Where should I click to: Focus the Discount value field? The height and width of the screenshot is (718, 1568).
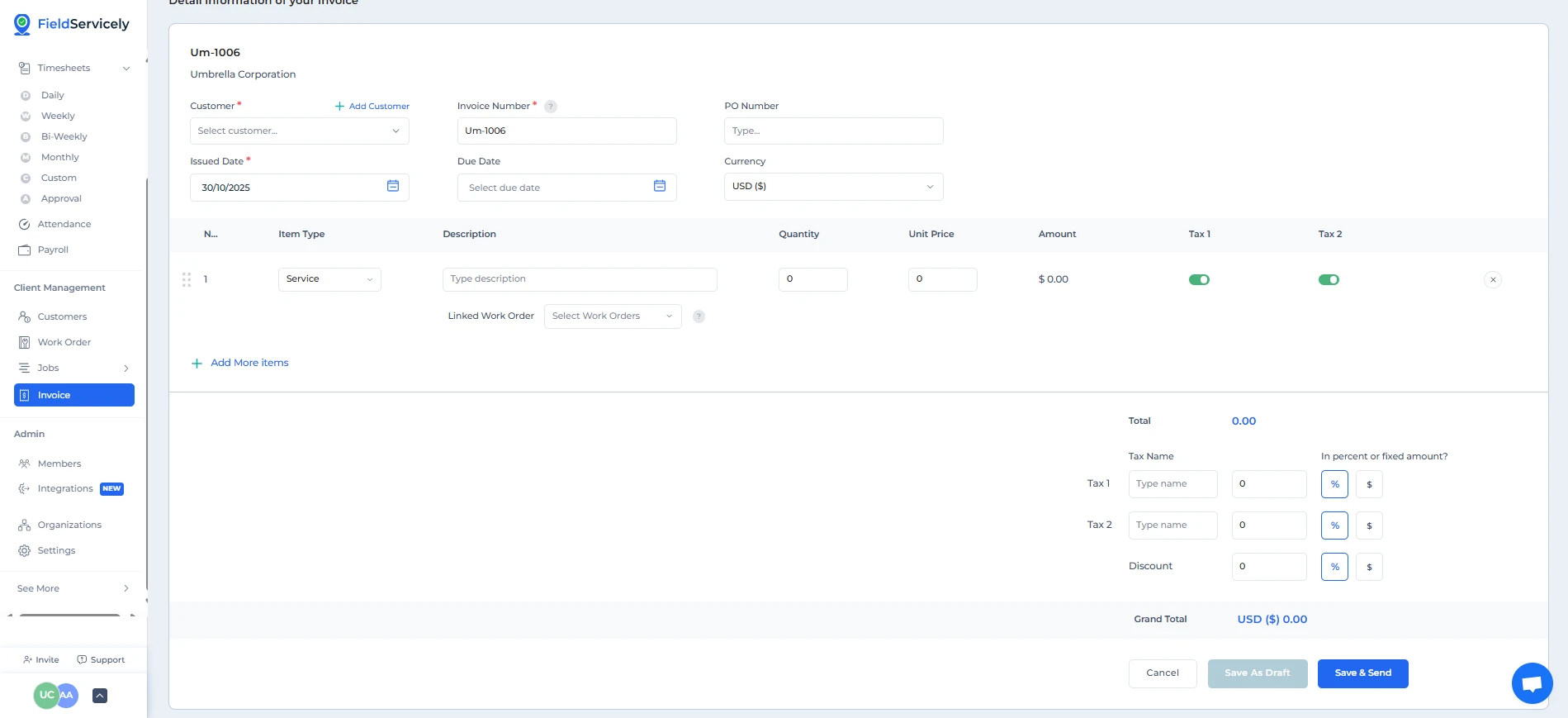(1269, 567)
